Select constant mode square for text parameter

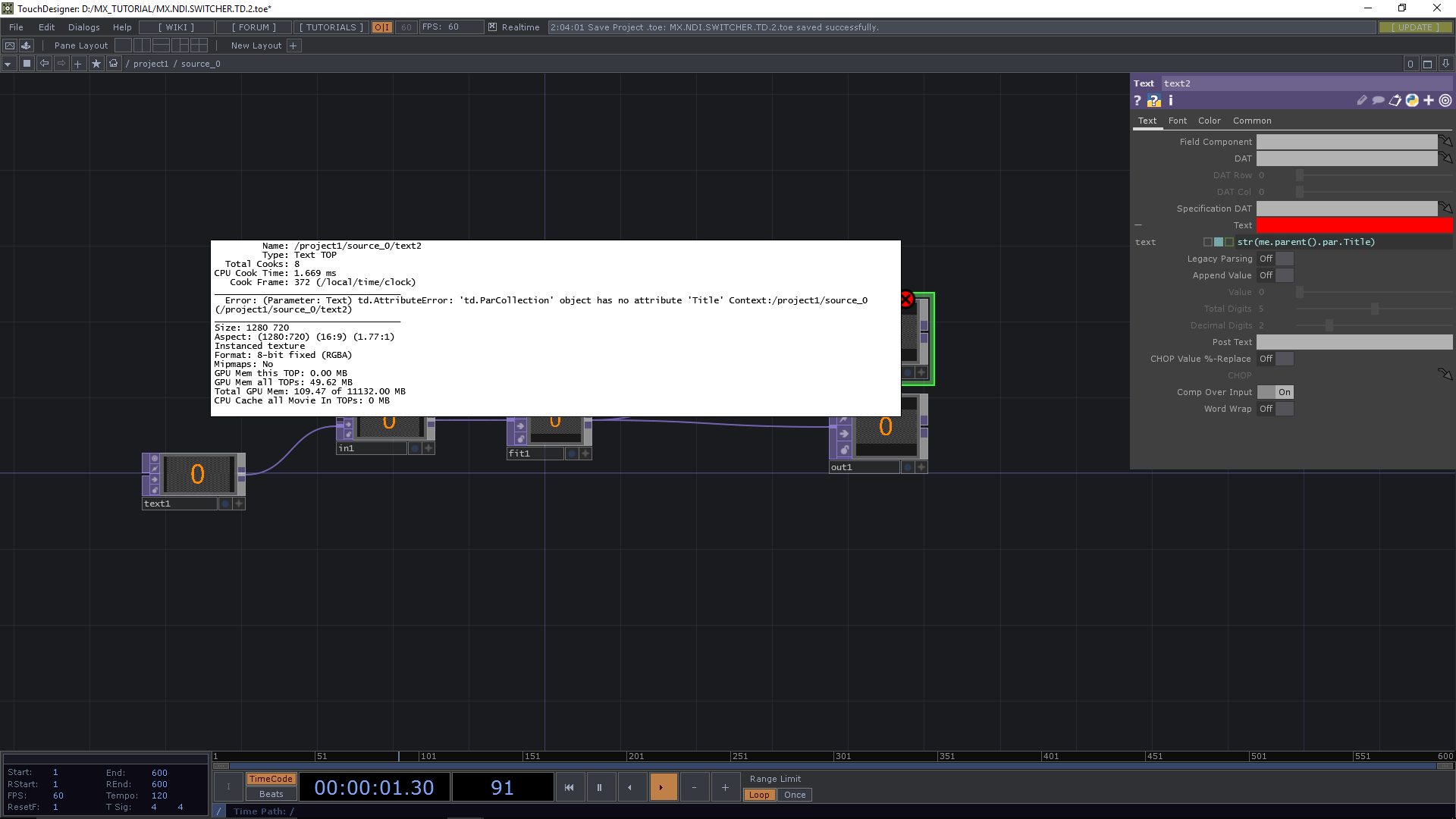tap(1208, 242)
